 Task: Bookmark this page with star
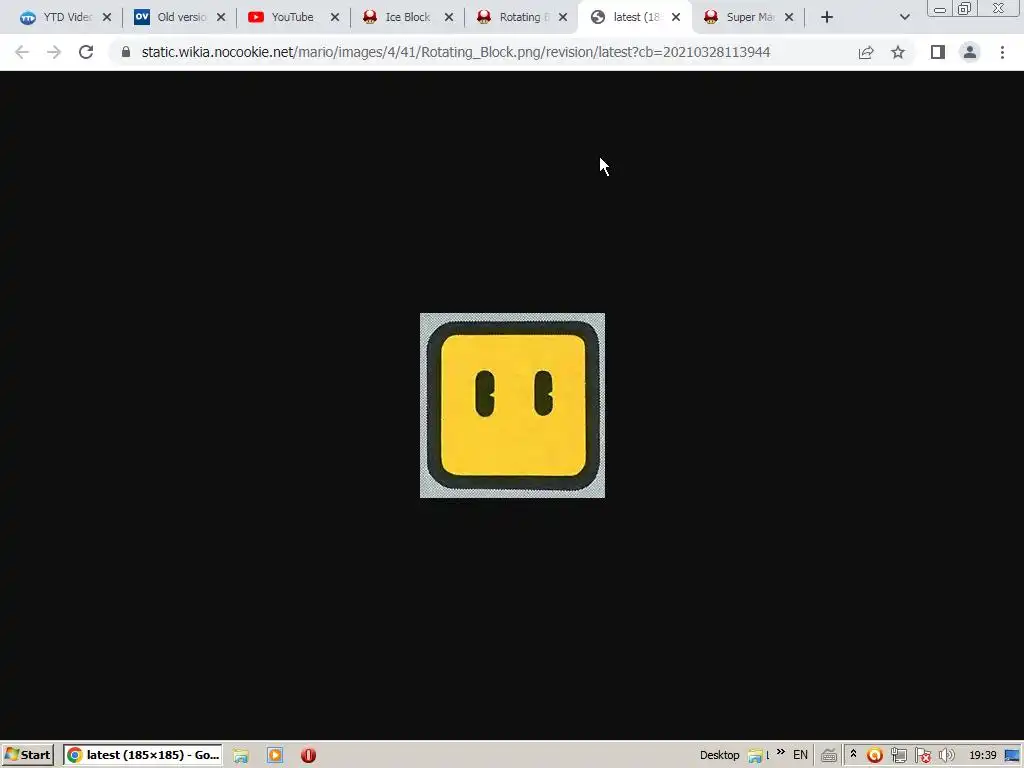898,52
